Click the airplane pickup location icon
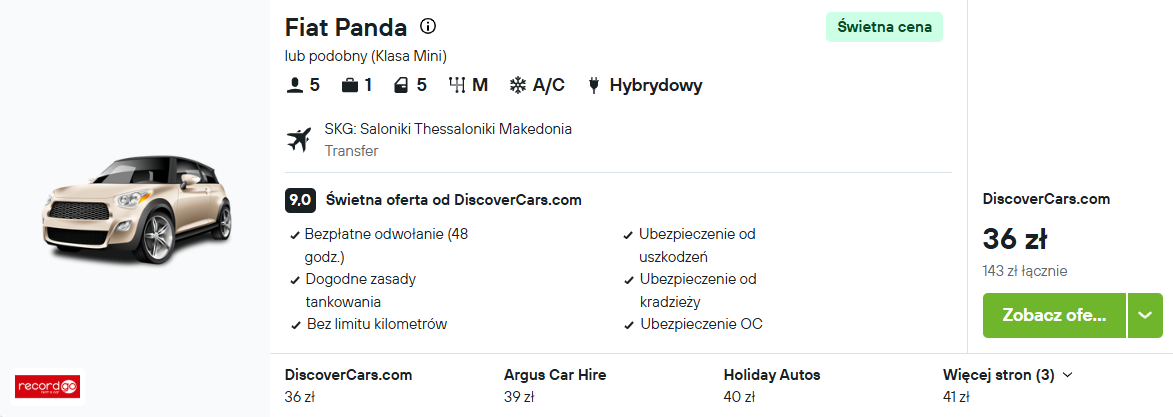This screenshot has width=1173, height=417. [298, 139]
